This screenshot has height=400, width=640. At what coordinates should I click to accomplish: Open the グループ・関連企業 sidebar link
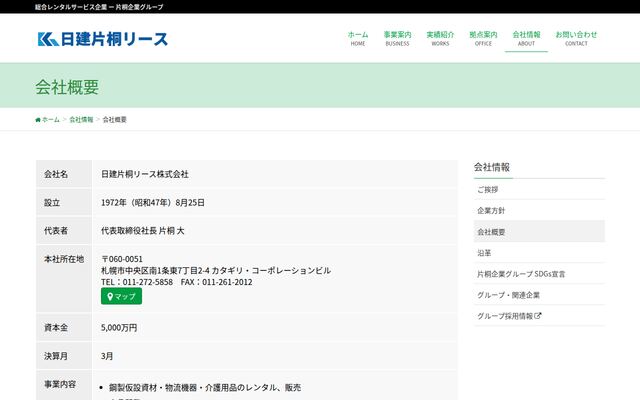[539, 295]
